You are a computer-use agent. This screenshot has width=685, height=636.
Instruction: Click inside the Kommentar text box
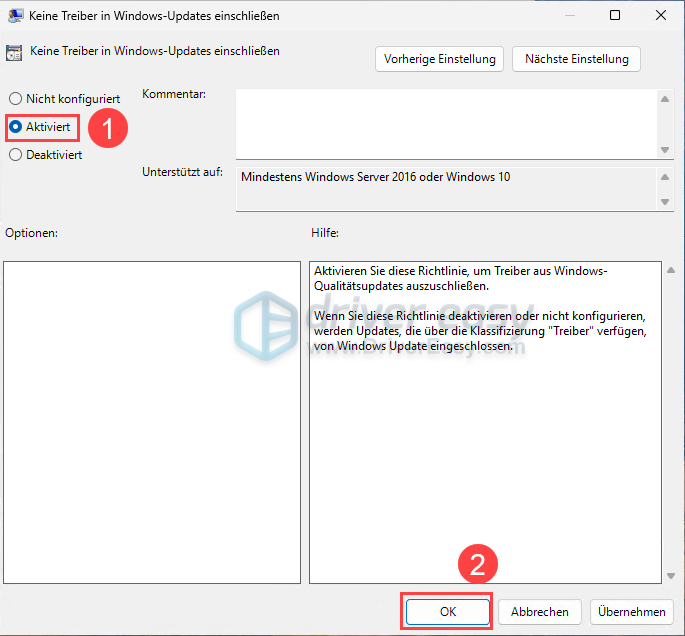coord(446,124)
